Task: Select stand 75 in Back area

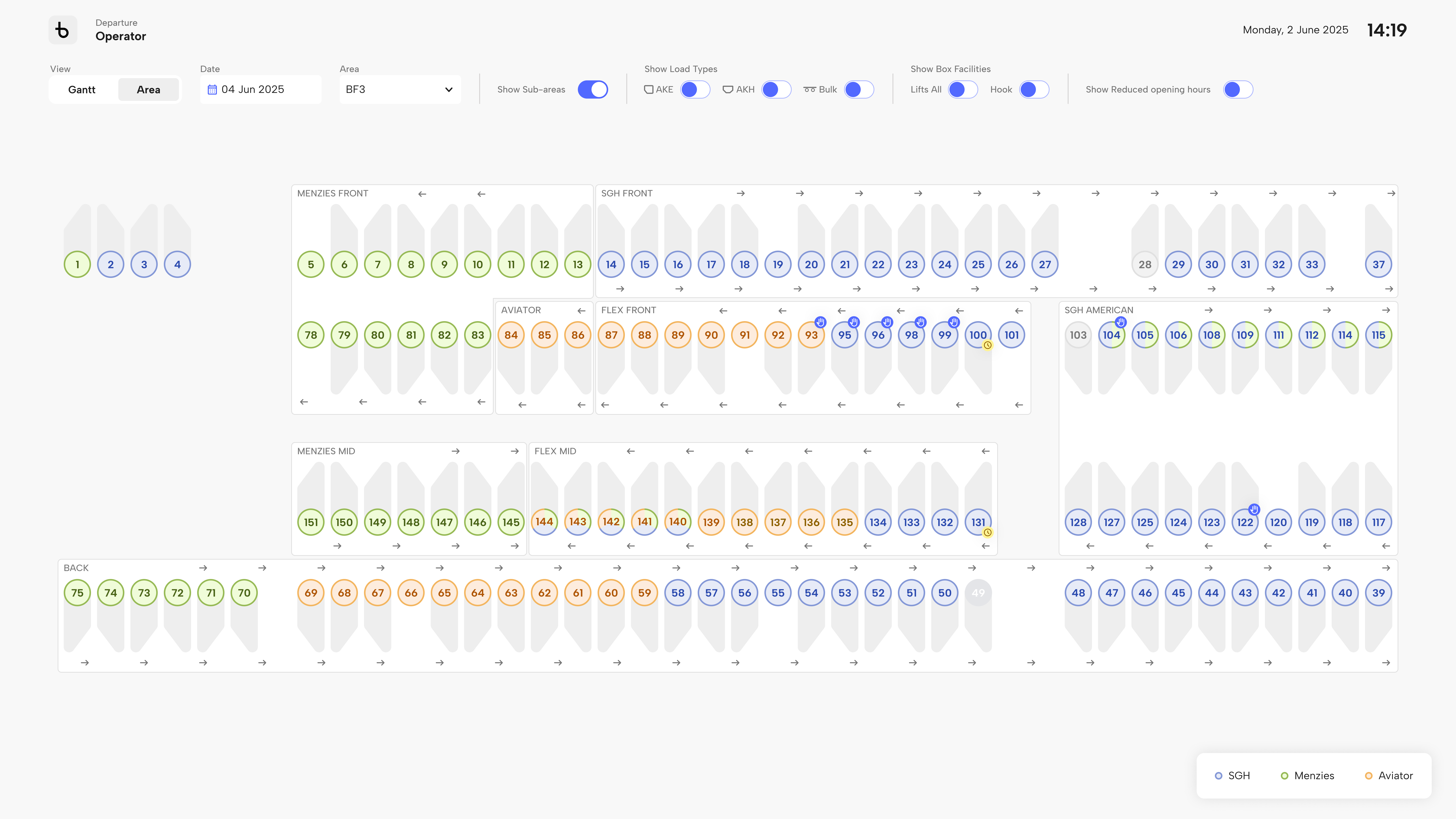Action: coord(77,593)
